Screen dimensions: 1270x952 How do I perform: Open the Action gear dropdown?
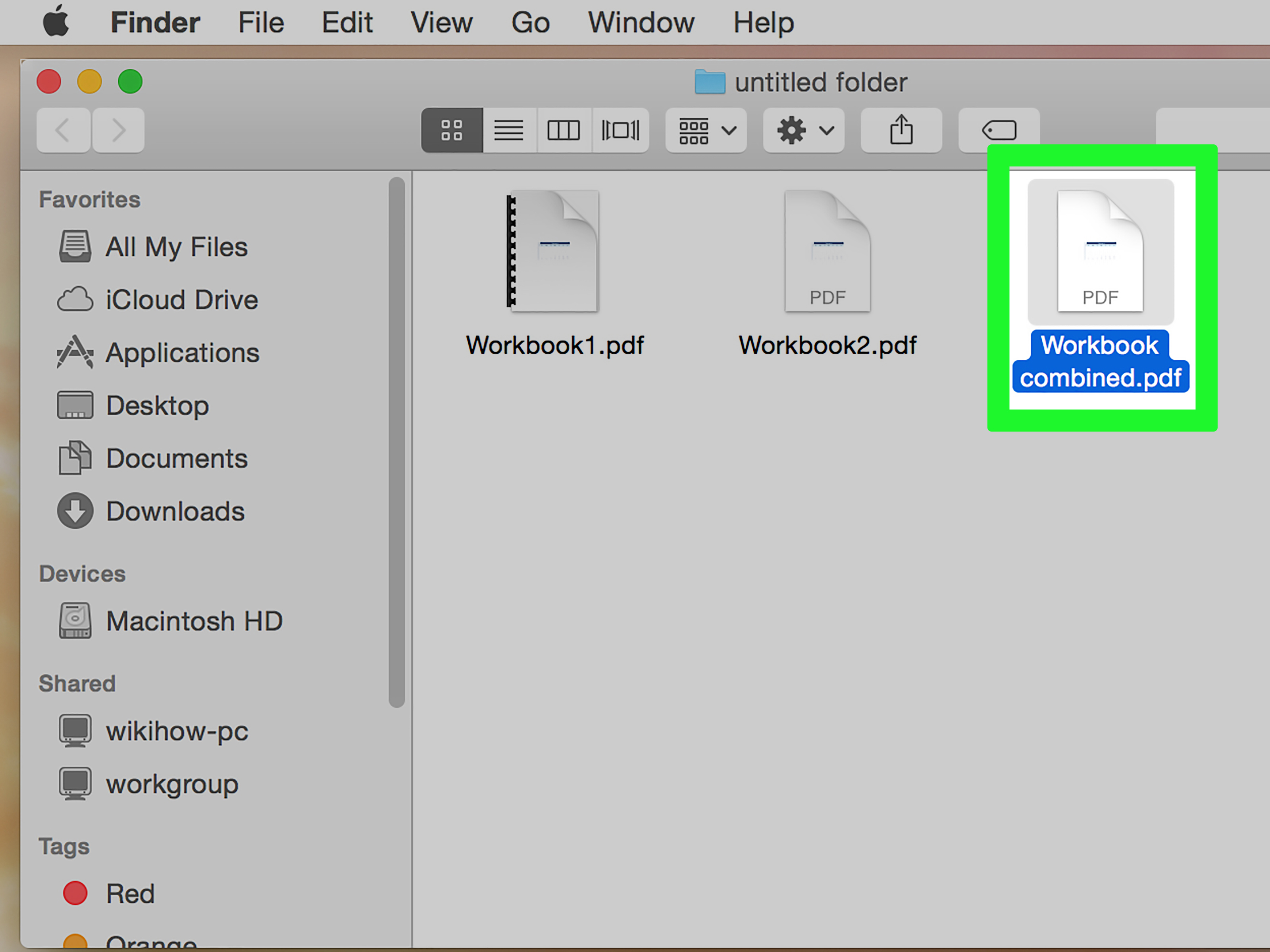tap(802, 130)
